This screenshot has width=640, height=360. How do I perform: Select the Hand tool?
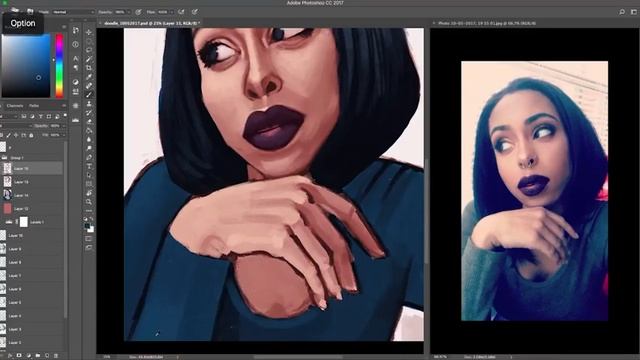click(89, 193)
